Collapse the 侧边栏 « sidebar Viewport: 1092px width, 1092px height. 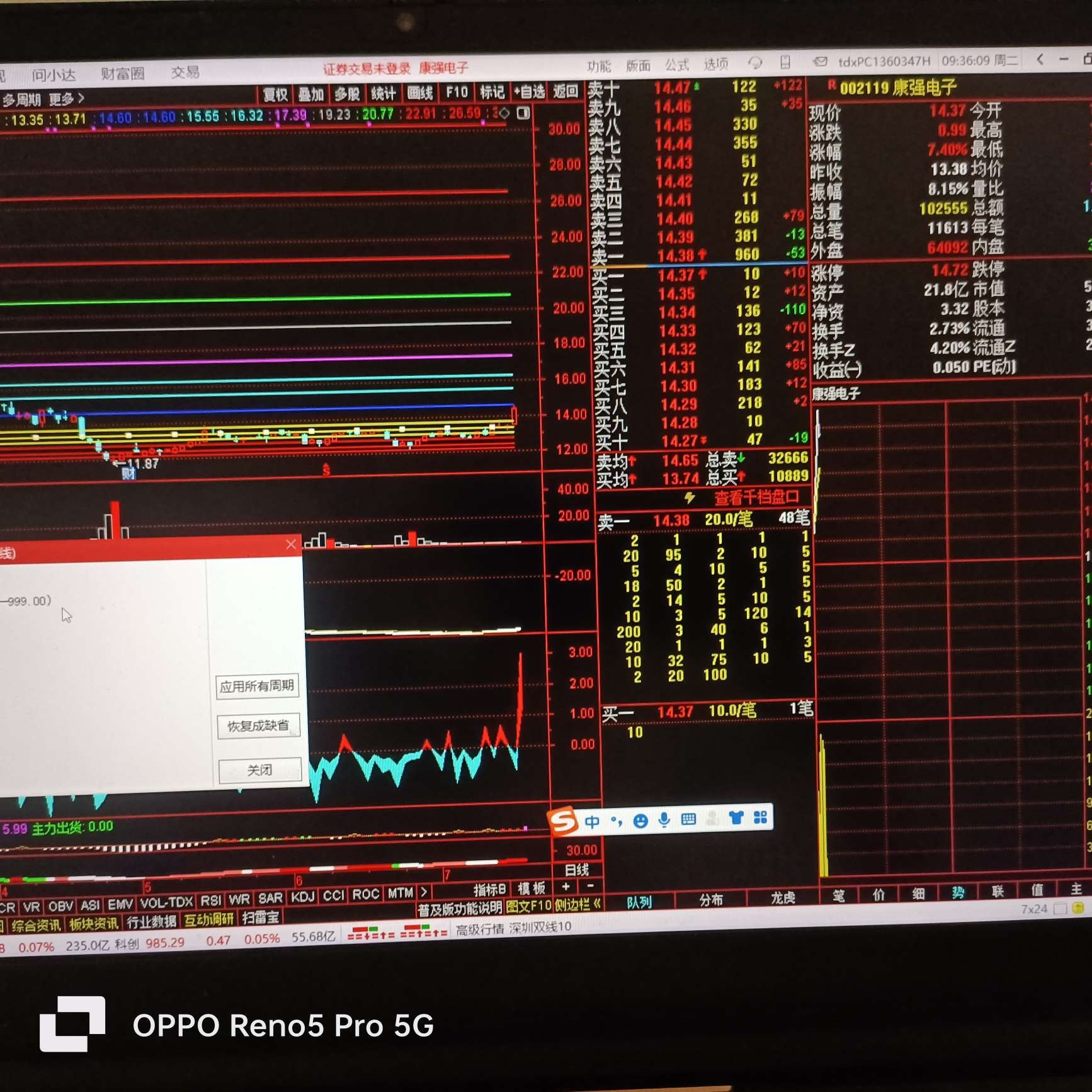[x=577, y=905]
